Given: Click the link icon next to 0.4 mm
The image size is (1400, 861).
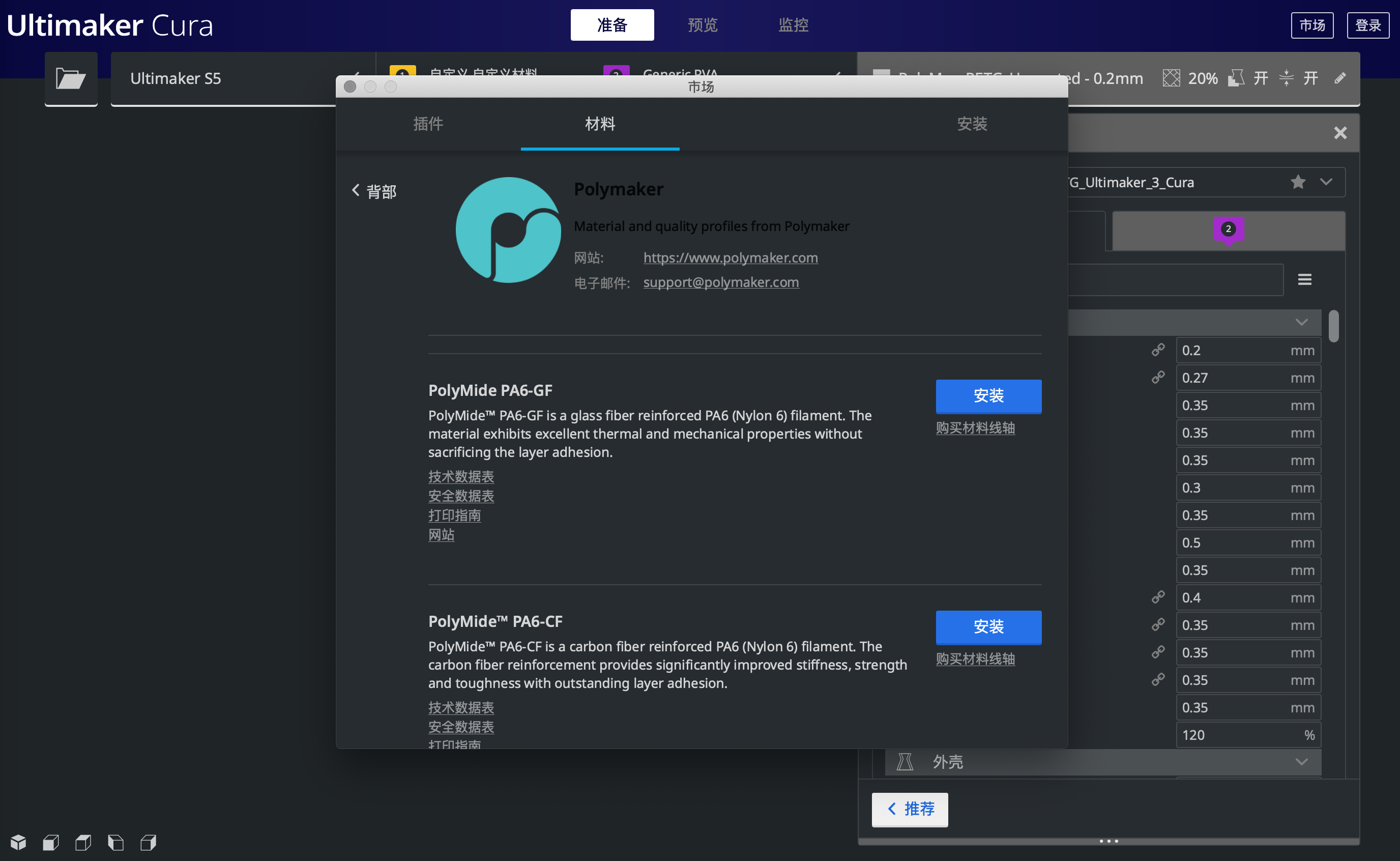Looking at the screenshot, I should coord(1157,597).
